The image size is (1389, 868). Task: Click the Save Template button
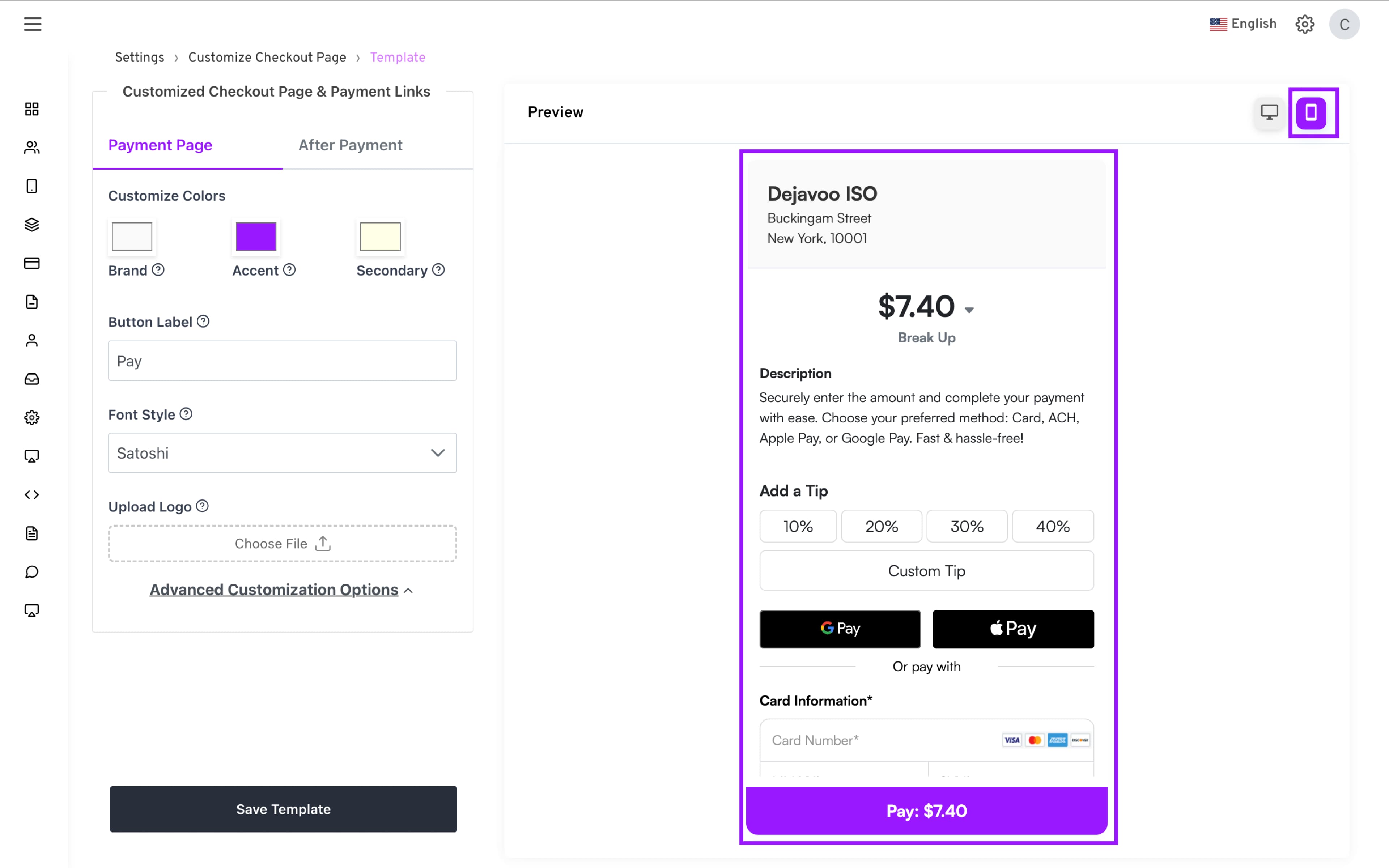[x=284, y=809]
